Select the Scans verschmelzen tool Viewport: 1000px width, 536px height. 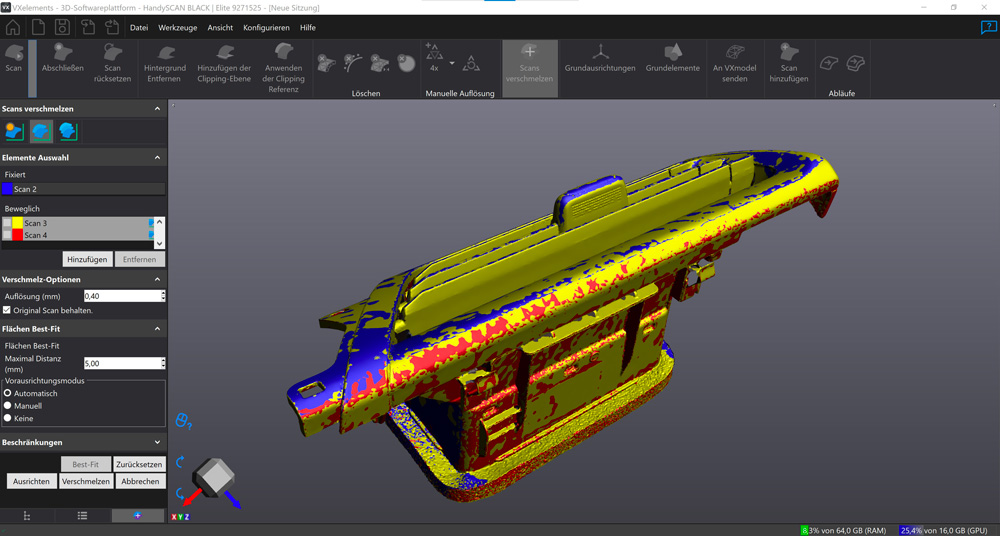[x=529, y=64]
